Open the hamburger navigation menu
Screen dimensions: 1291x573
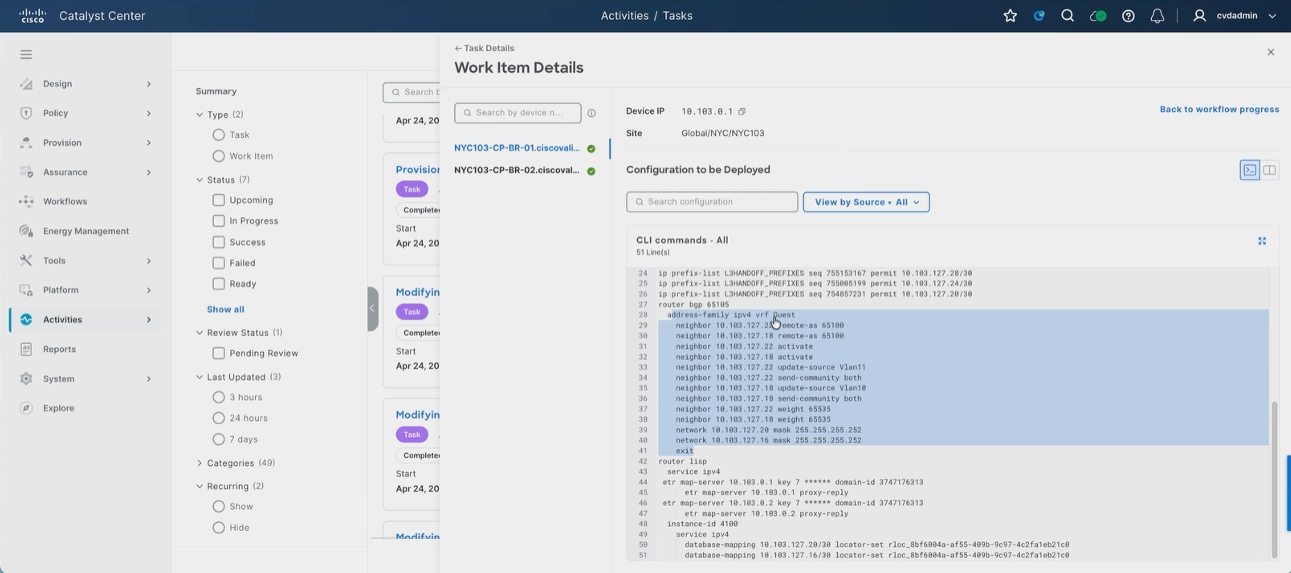click(x=26, y=54)
